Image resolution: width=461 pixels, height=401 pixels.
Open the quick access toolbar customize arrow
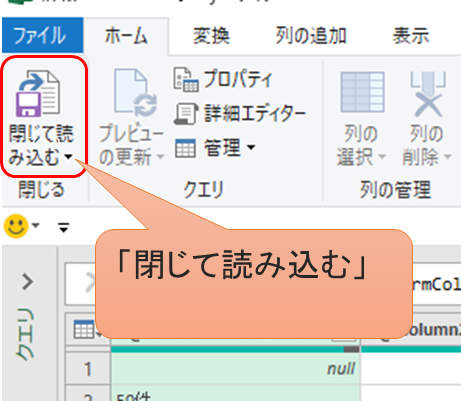(64, 228)
